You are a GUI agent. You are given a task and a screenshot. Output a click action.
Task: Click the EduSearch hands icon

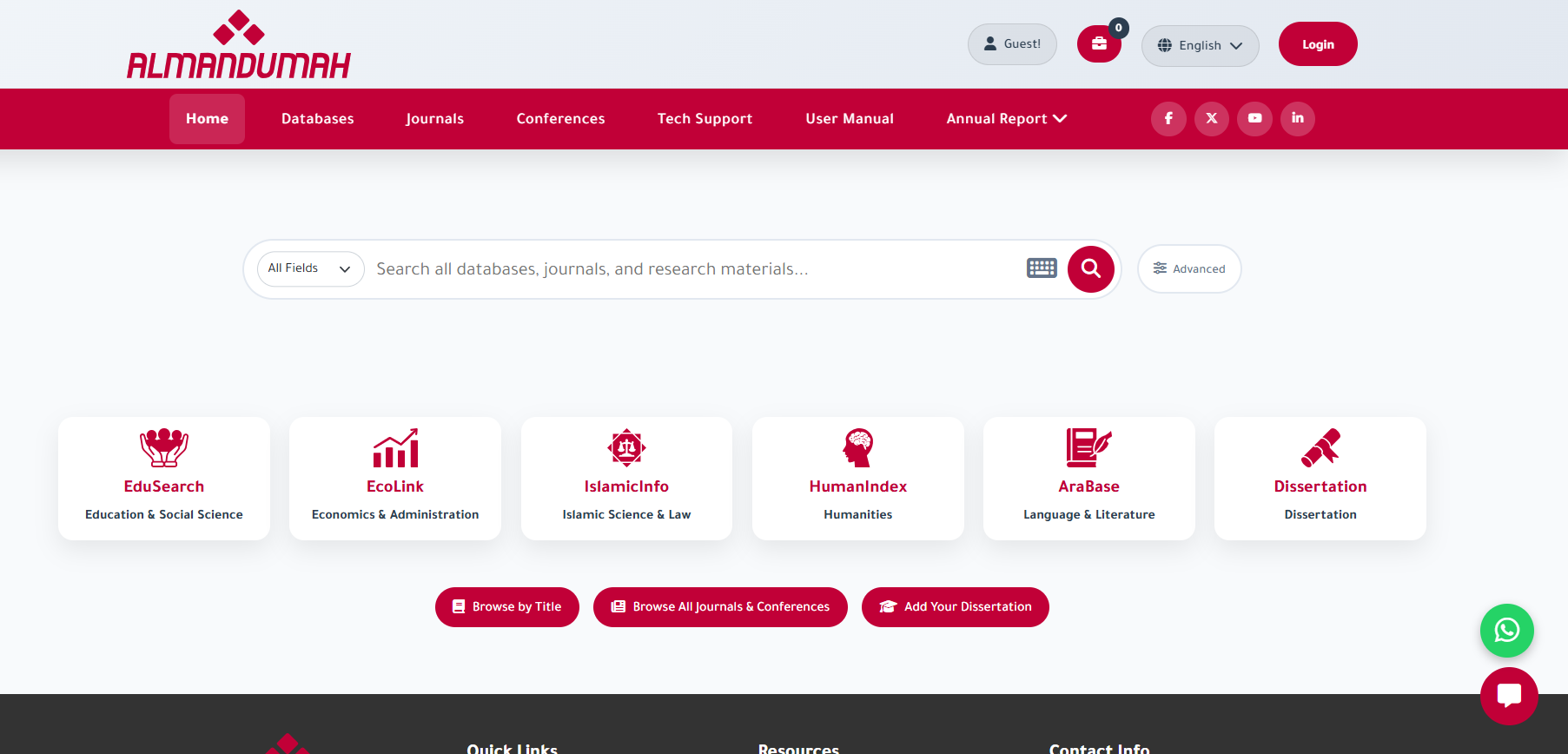tap(164, 448)
